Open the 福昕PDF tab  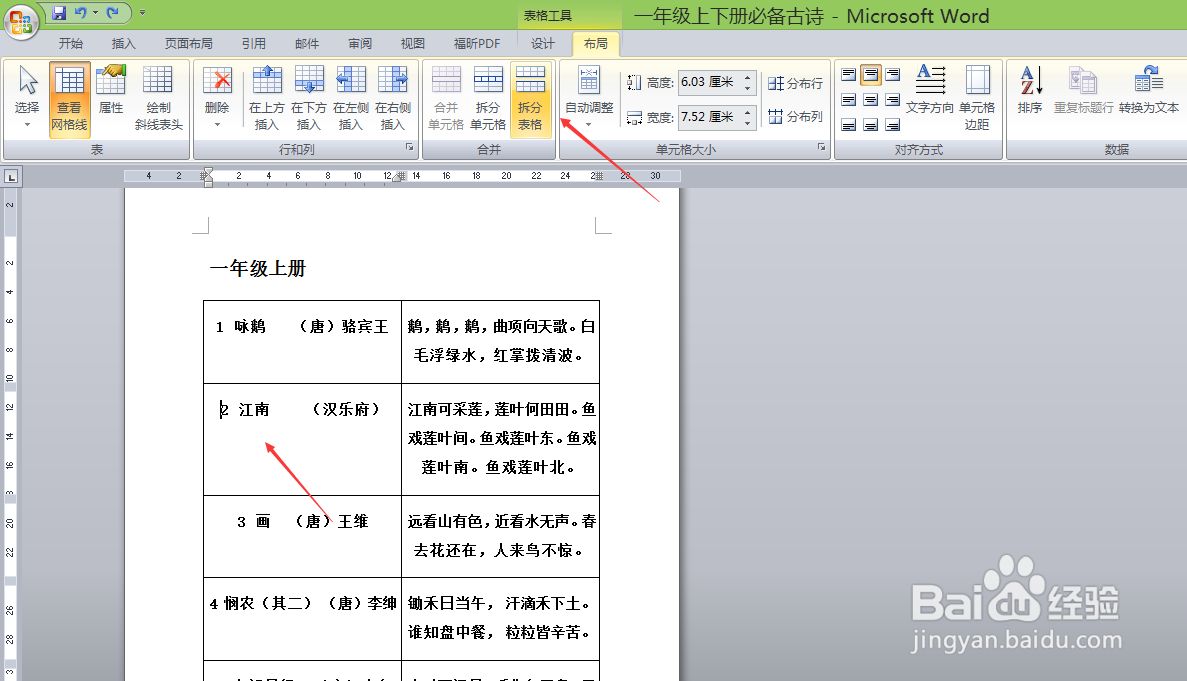click(x=477, y=44)
